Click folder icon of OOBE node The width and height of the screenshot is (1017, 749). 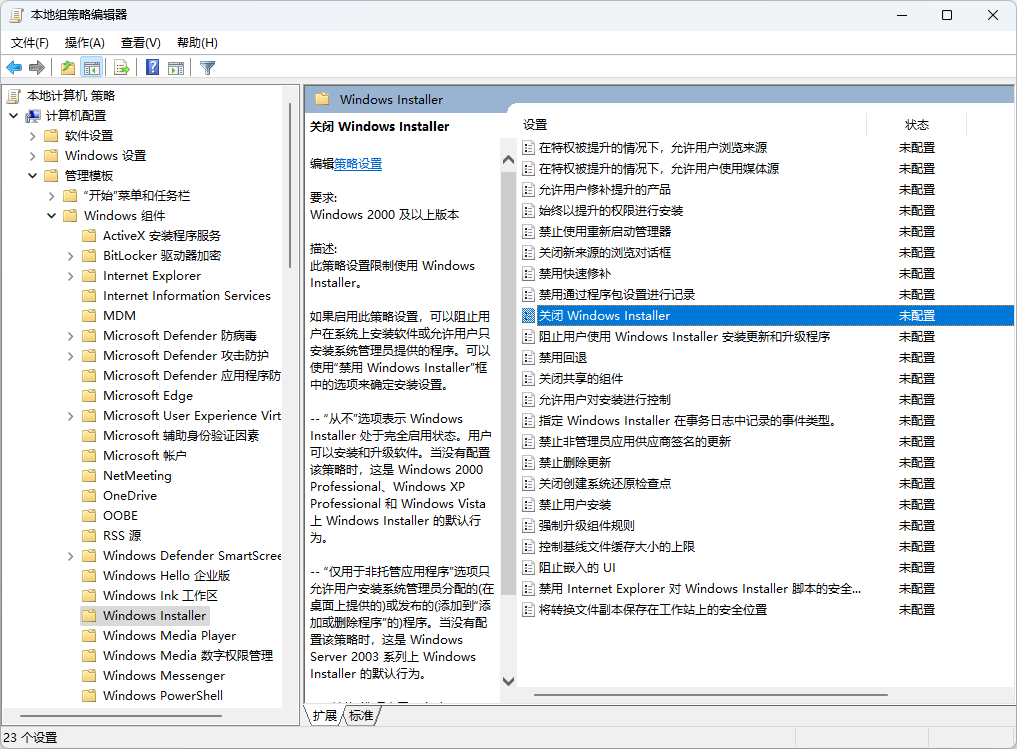(x=90, y=516)
